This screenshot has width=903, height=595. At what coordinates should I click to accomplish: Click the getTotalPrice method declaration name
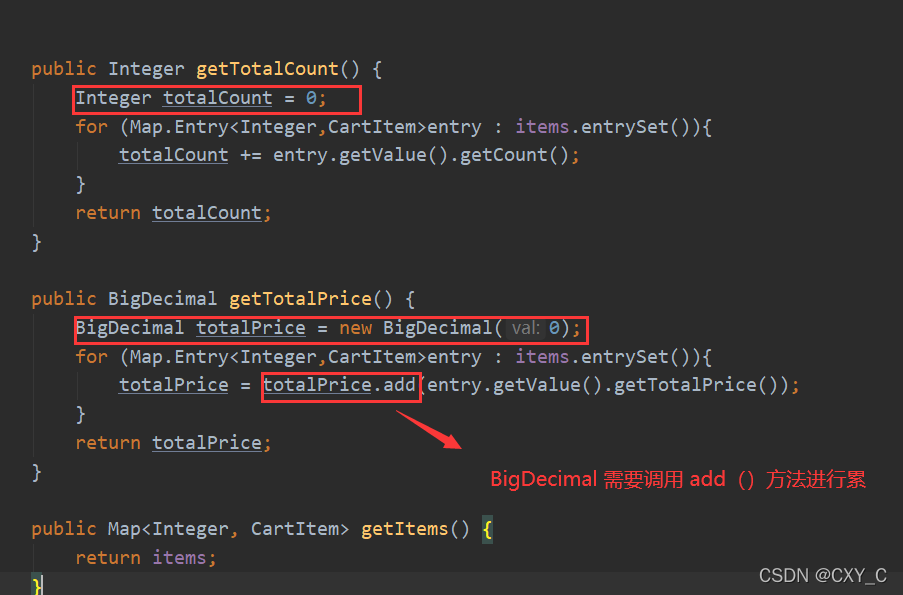300,299
